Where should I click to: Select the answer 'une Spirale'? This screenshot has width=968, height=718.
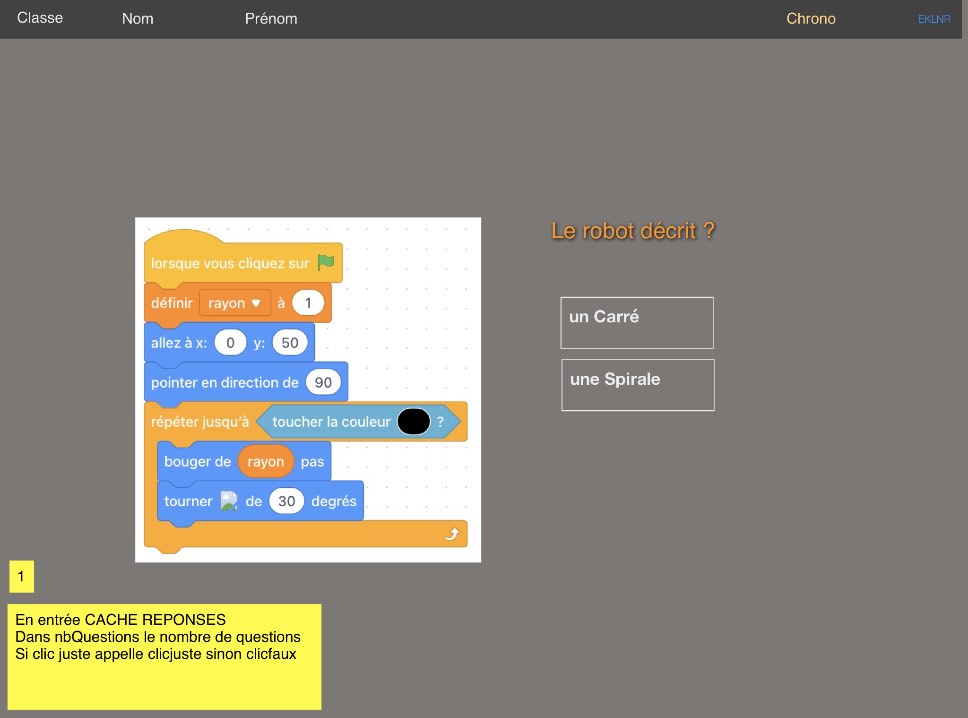tap(638, 385)
